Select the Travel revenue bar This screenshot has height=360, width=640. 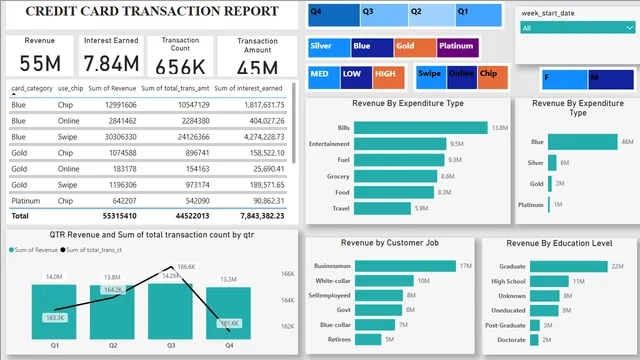click(x=382, y=208)
